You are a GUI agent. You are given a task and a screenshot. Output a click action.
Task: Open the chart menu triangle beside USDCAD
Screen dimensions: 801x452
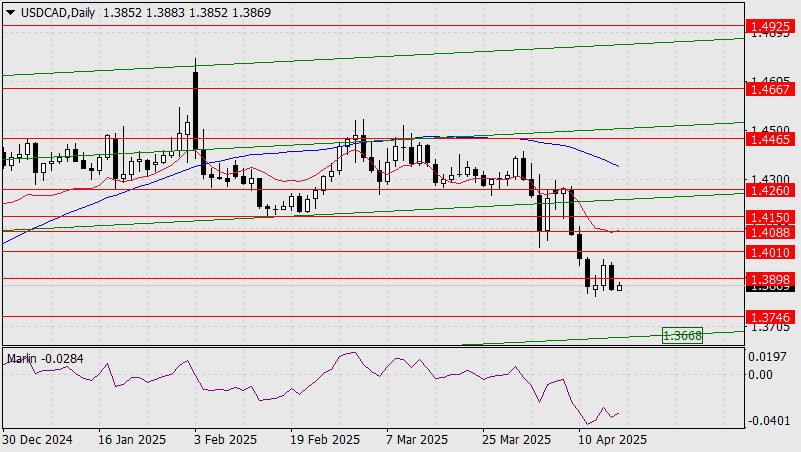click(10, 13)
